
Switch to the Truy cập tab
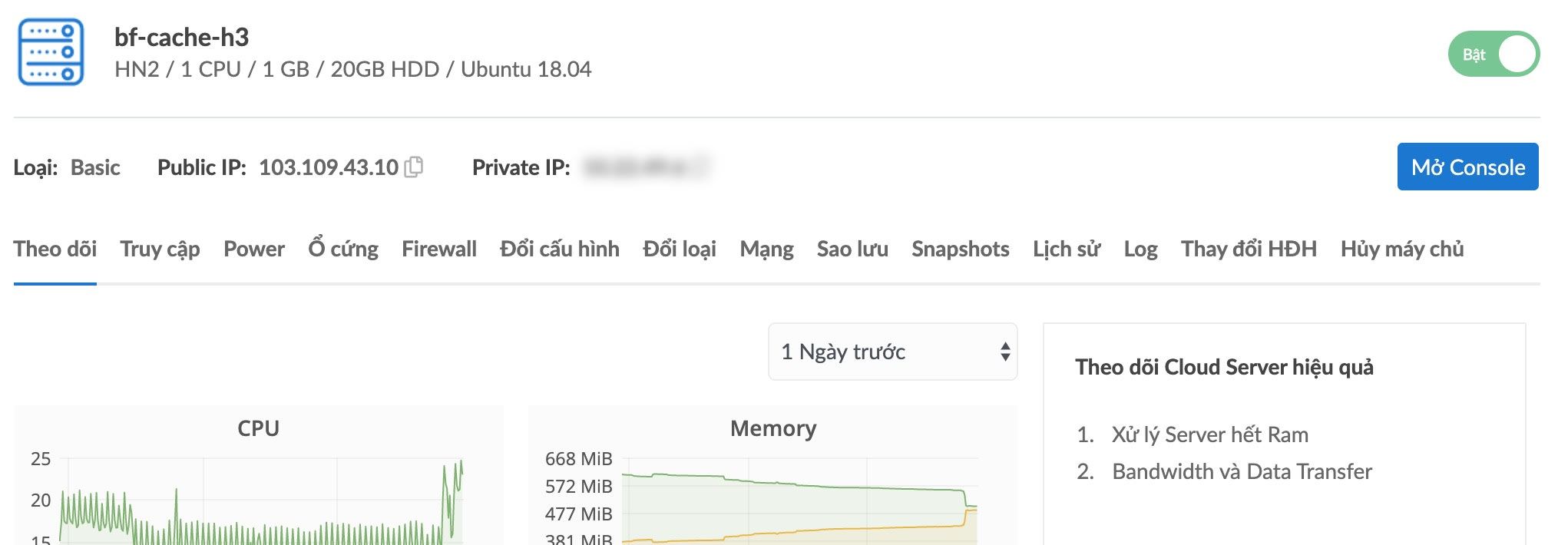[160, 249]
